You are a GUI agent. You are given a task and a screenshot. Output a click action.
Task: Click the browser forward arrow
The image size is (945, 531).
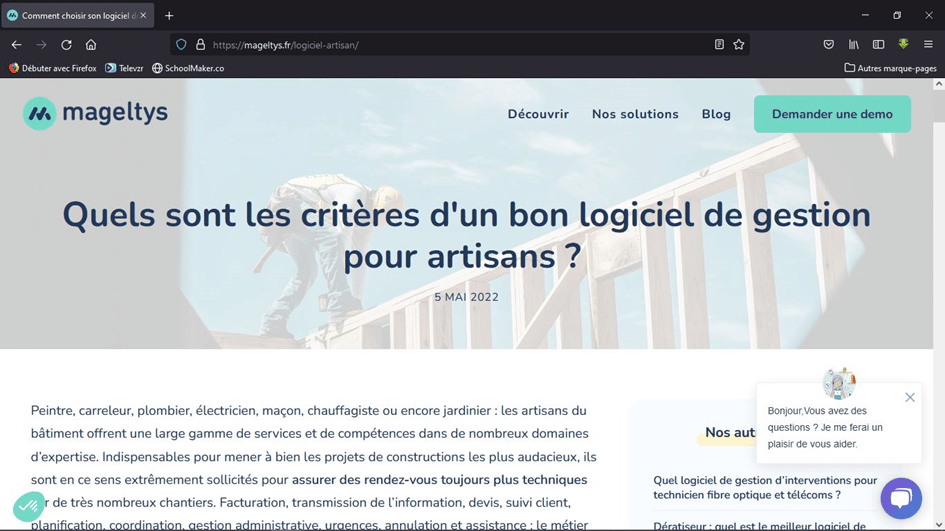[x=41, y=45]
